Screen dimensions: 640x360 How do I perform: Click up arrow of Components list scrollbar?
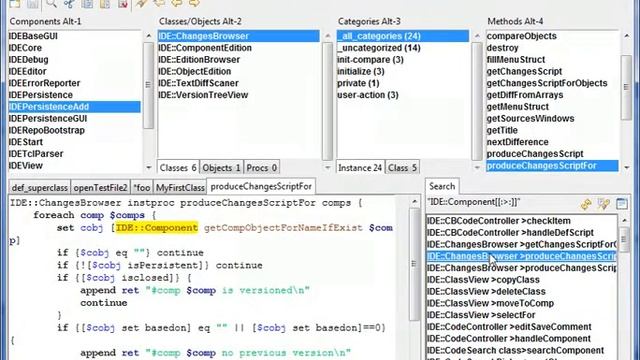149,36
